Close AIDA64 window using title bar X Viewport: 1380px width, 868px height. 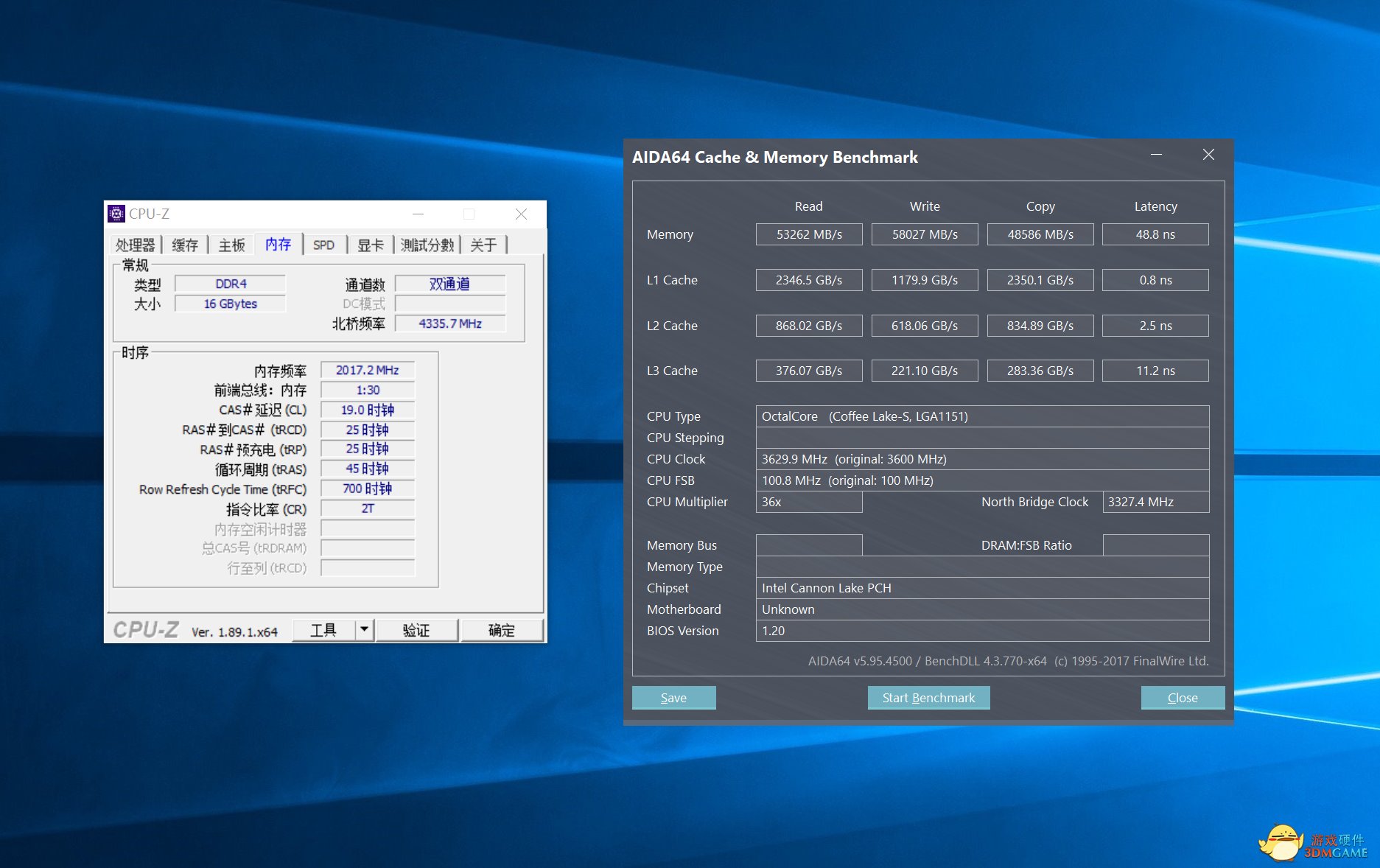1208,155
